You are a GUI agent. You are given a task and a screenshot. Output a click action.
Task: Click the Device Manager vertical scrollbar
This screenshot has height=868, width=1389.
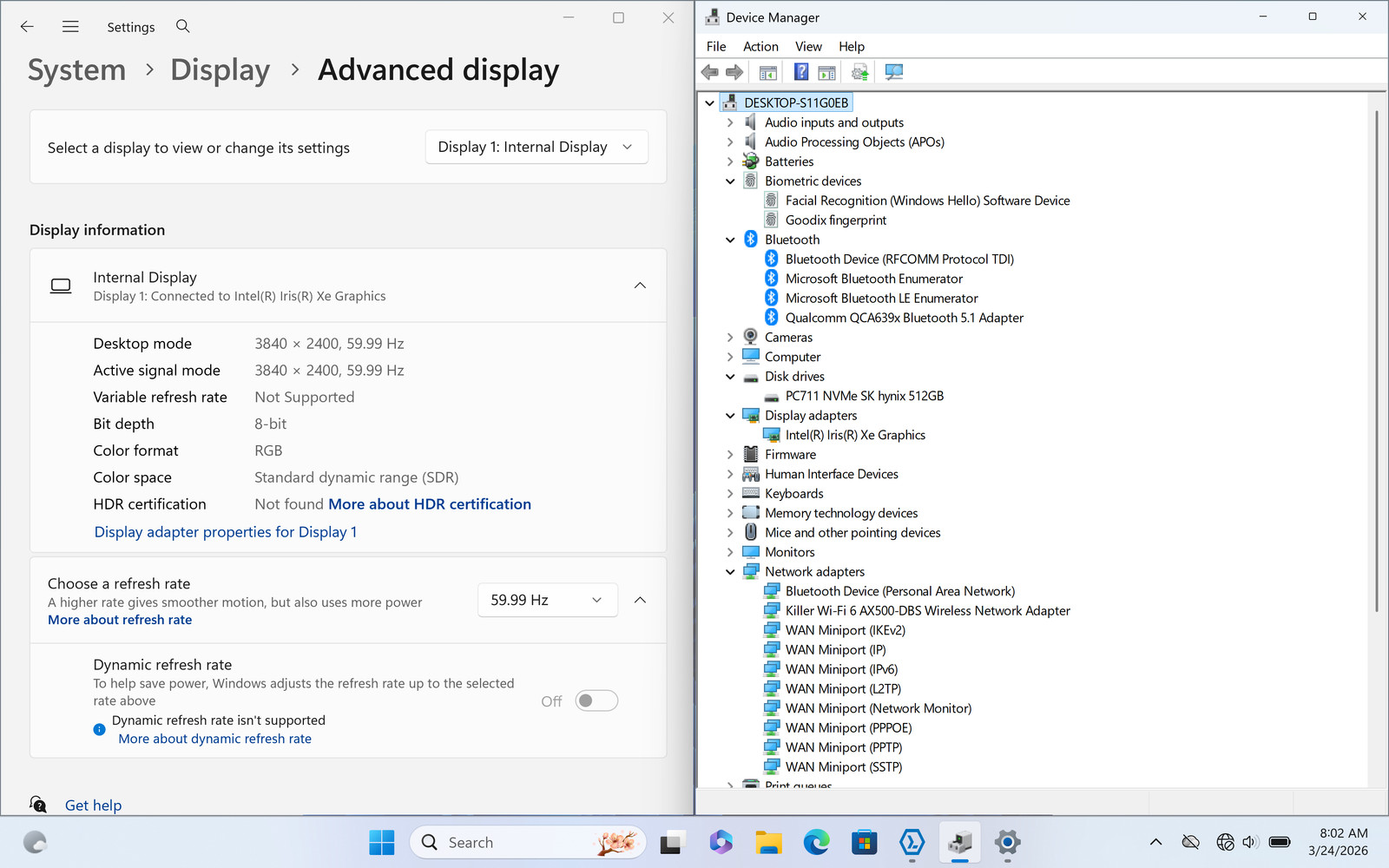(x=1377, y=360)
